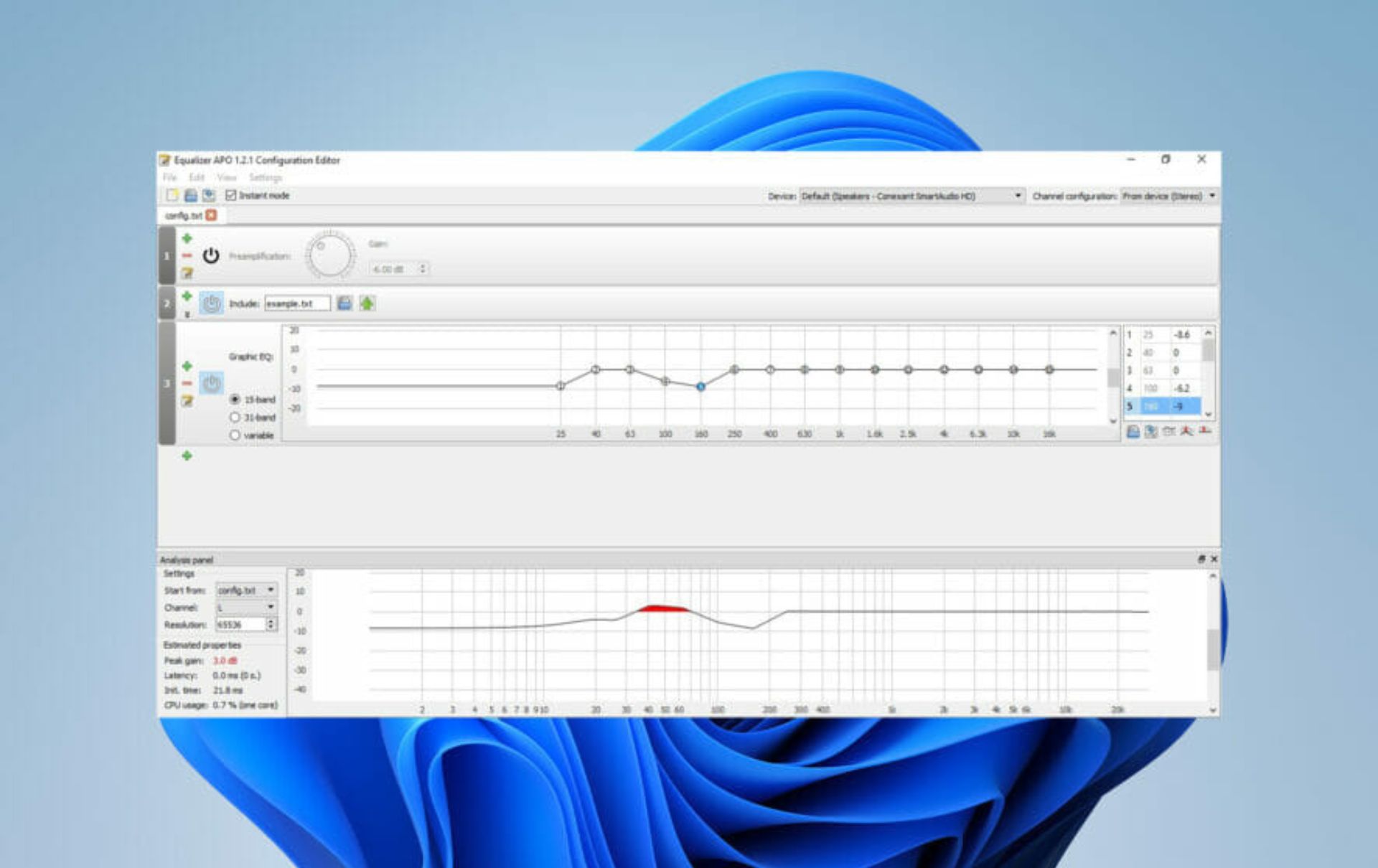This screenshot has width=1378, height=868.
Task: Maximize the Equalizer APO window
Action: (x=1166, y=159)
